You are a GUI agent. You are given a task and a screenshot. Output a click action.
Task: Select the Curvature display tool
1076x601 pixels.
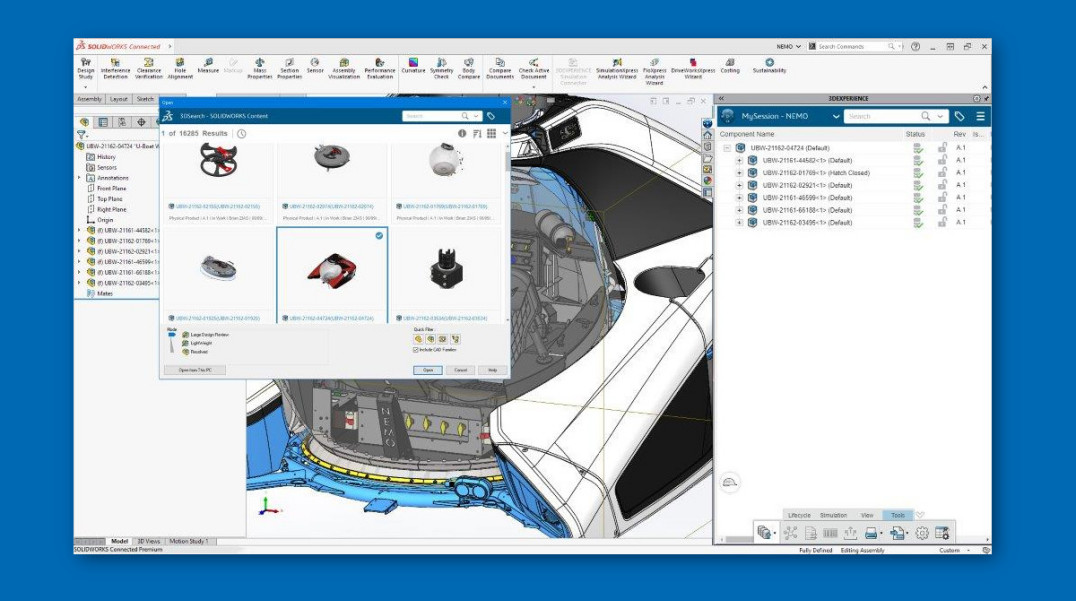pyautogui.click(x=415, y=66)
